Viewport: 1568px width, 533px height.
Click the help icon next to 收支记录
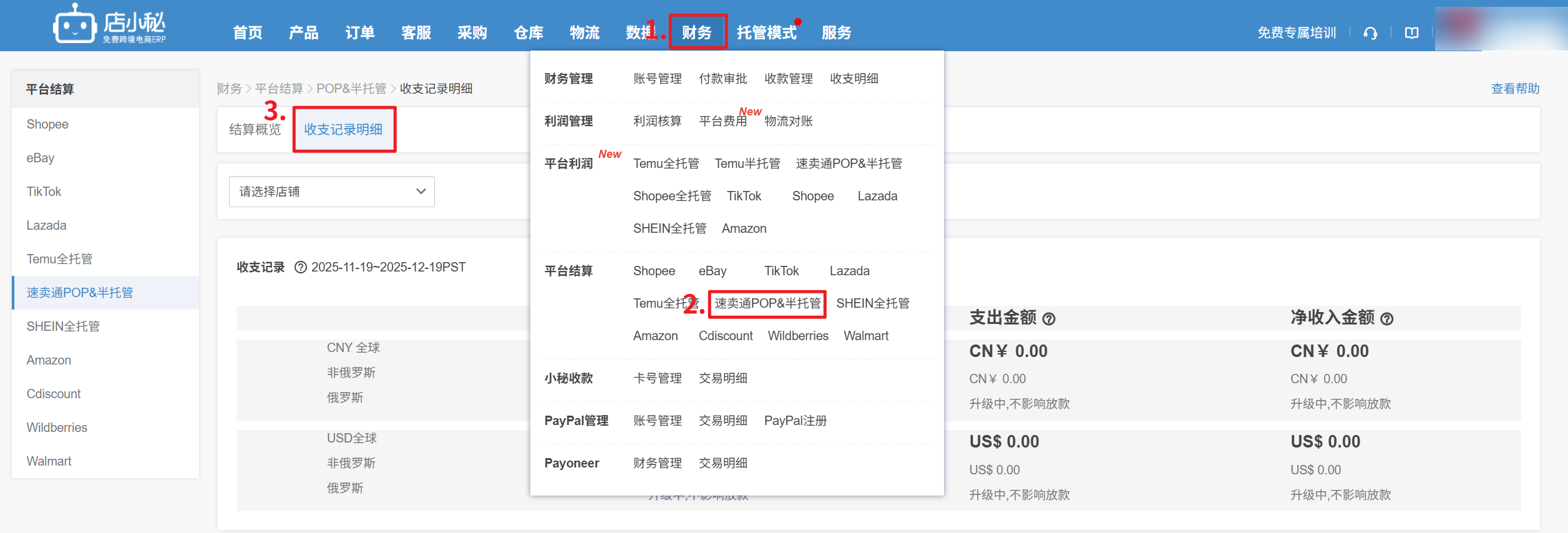pos(300,267)
